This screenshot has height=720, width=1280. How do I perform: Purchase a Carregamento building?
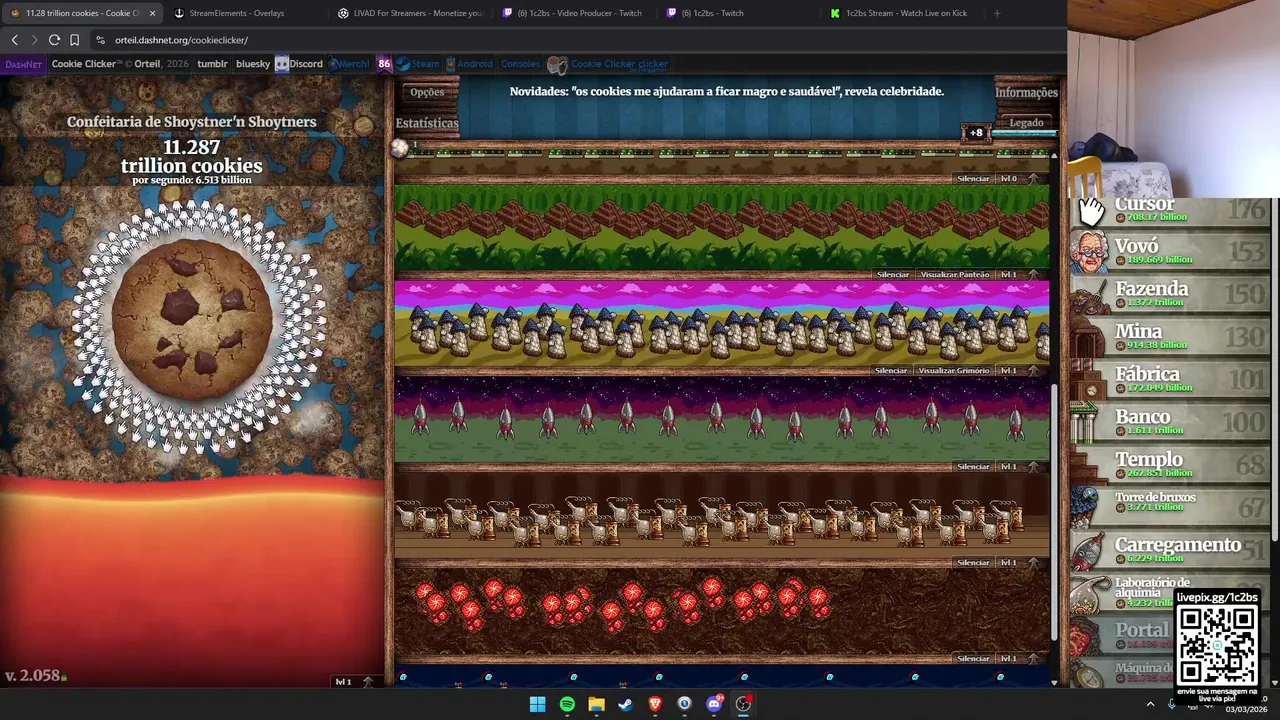point(1172,550)
